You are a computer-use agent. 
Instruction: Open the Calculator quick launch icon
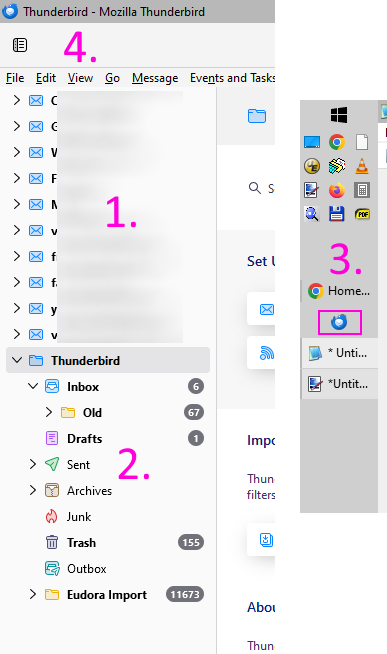point(362,190)
